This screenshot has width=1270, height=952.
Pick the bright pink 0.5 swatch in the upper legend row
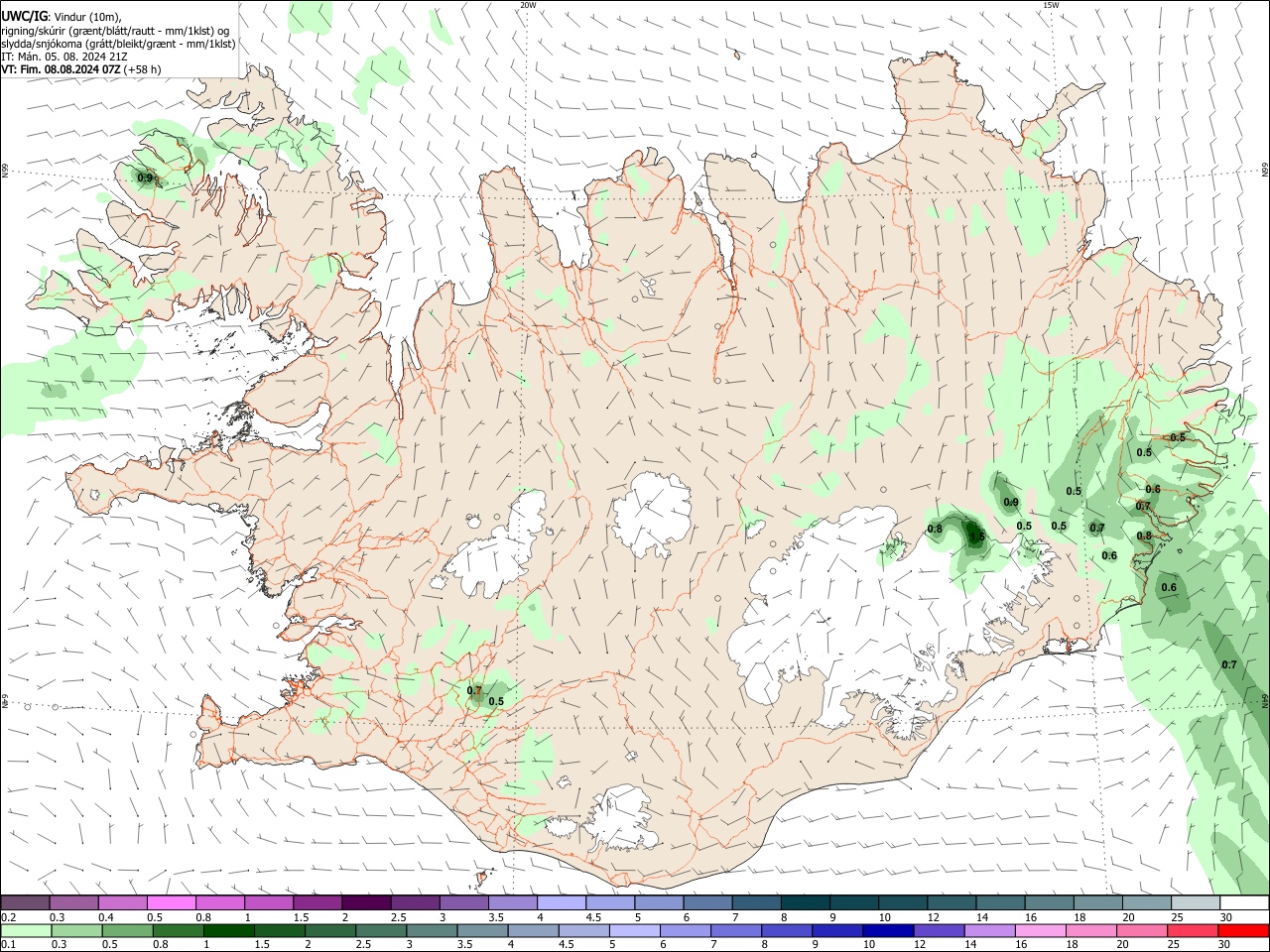point(171,902)
